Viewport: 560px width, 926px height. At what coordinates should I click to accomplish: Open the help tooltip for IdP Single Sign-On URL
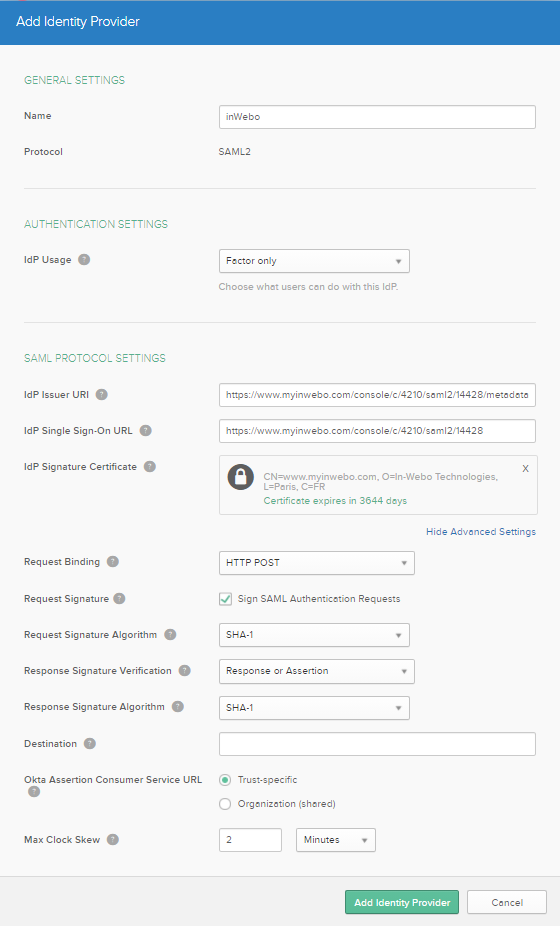(x=145, y=431)
